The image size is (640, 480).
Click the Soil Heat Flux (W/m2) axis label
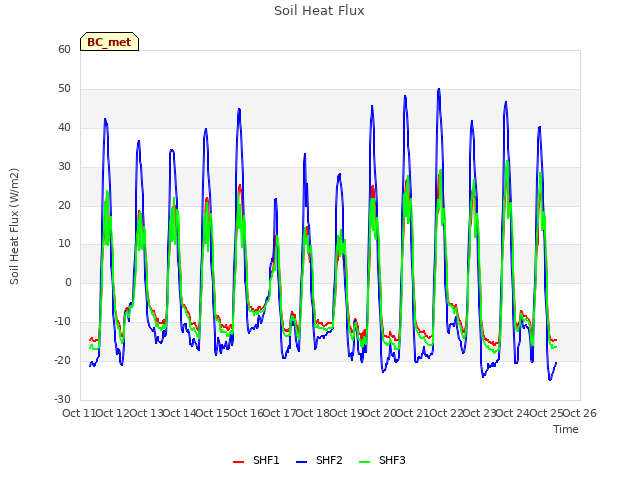[14, 226]
